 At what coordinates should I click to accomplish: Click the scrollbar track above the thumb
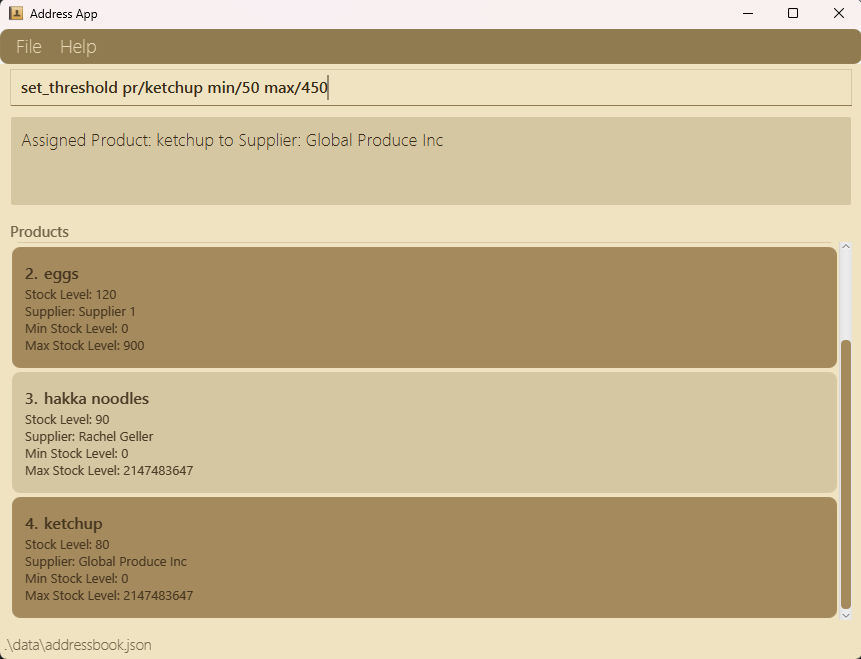(846, 297)
